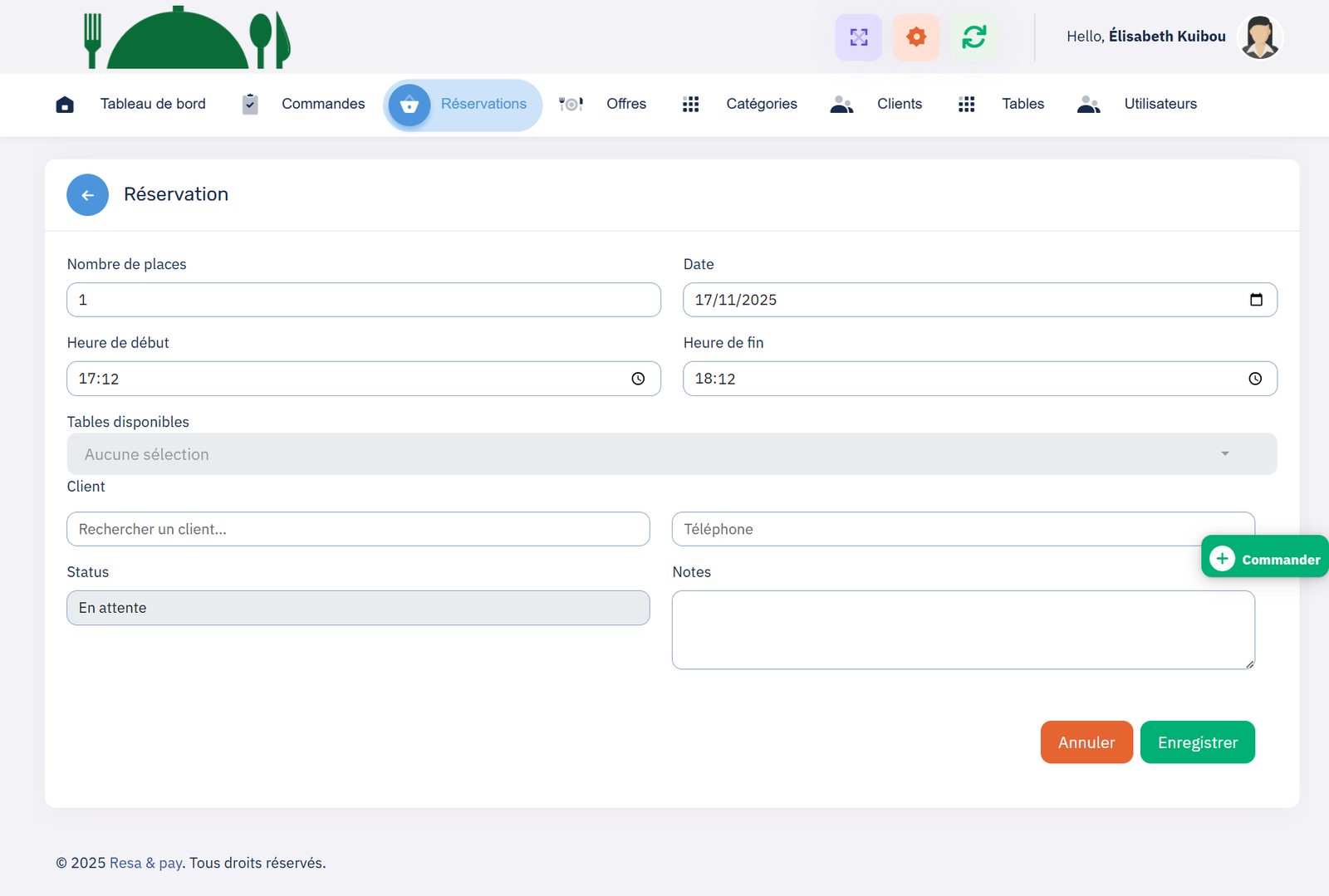Click the green refresh arrows icon
This screenshot has height=896, width=1329.
tap(973, 37)
